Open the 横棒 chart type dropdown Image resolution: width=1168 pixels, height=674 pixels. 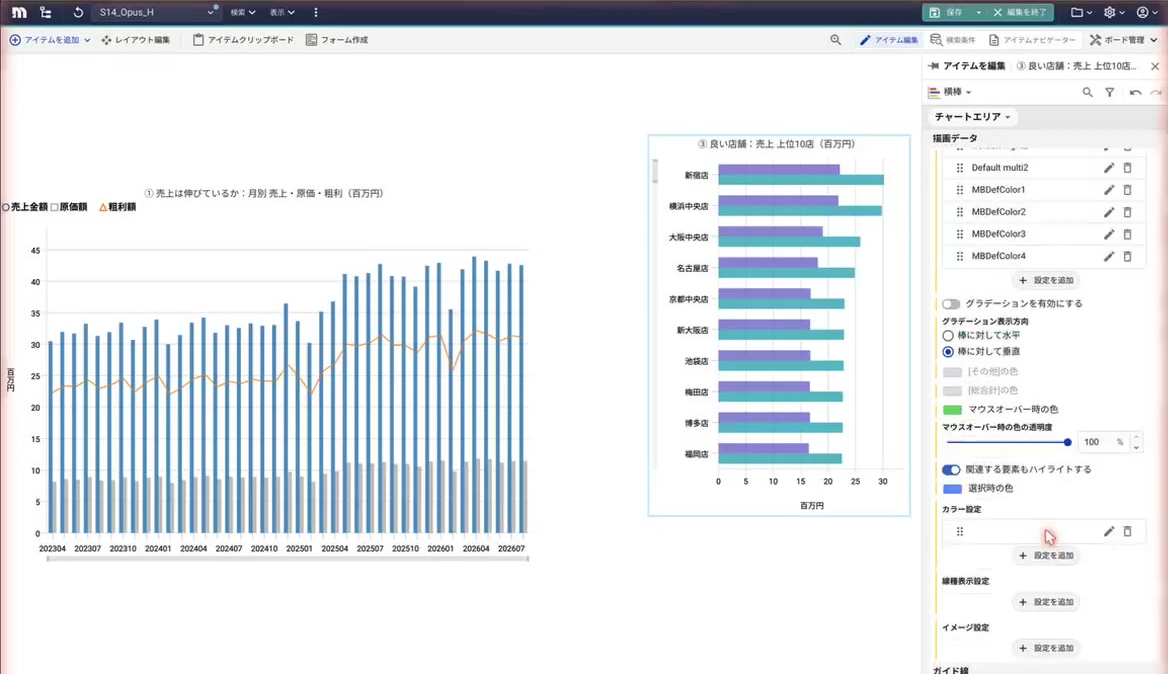tap(950, 92)
